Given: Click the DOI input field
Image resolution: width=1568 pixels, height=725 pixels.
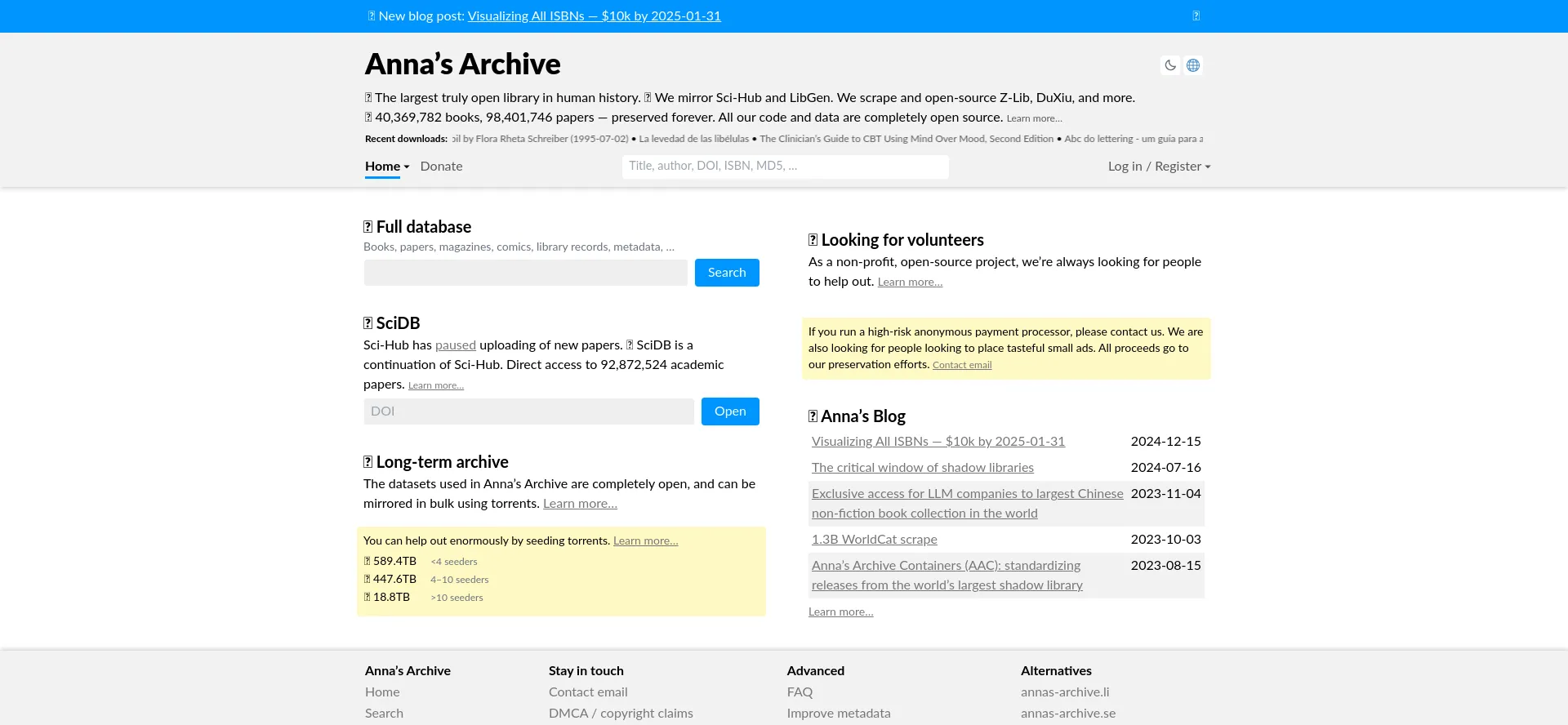Looking at the screenshot, I should (529, 411).
